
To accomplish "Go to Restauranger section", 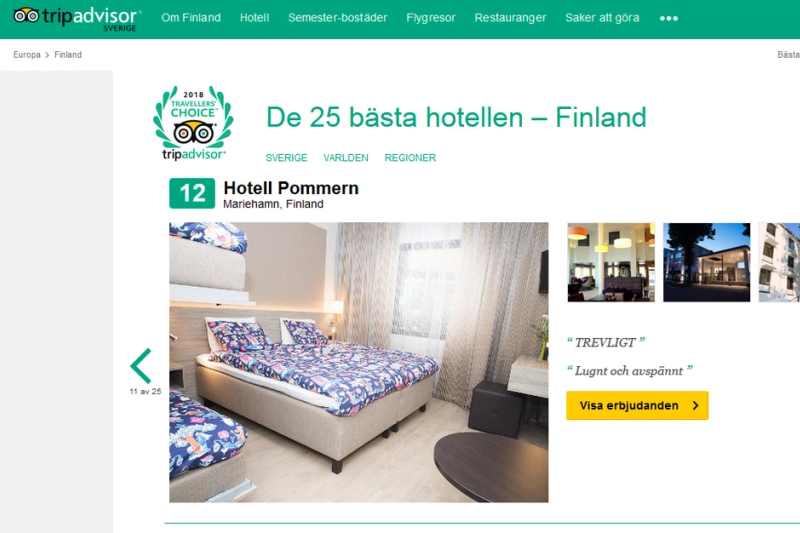I will [x=510, y=18].
